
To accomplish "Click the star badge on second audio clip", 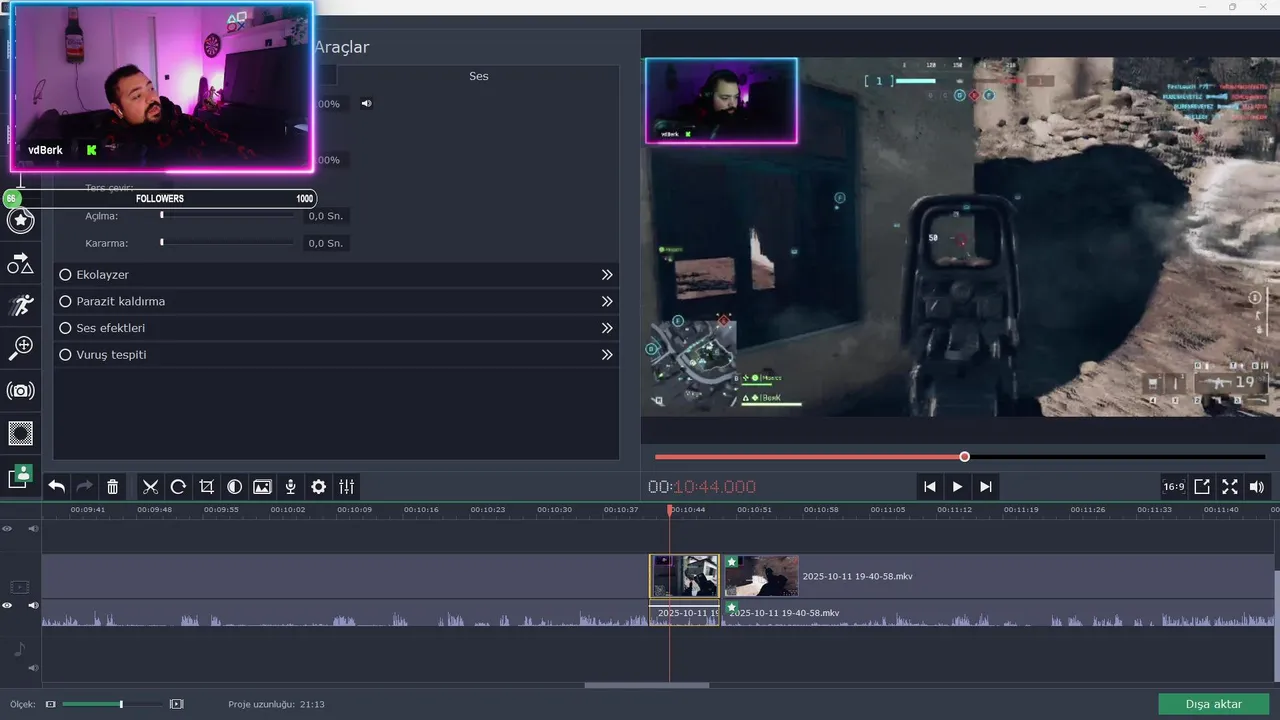I will click(x=731, y=607).
